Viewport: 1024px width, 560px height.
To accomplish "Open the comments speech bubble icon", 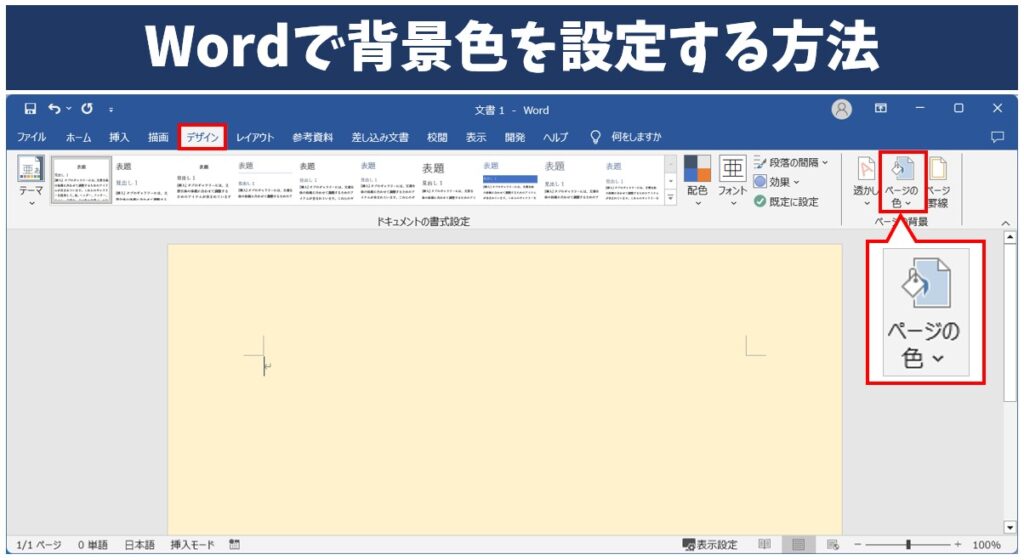I will click(997, 136).
